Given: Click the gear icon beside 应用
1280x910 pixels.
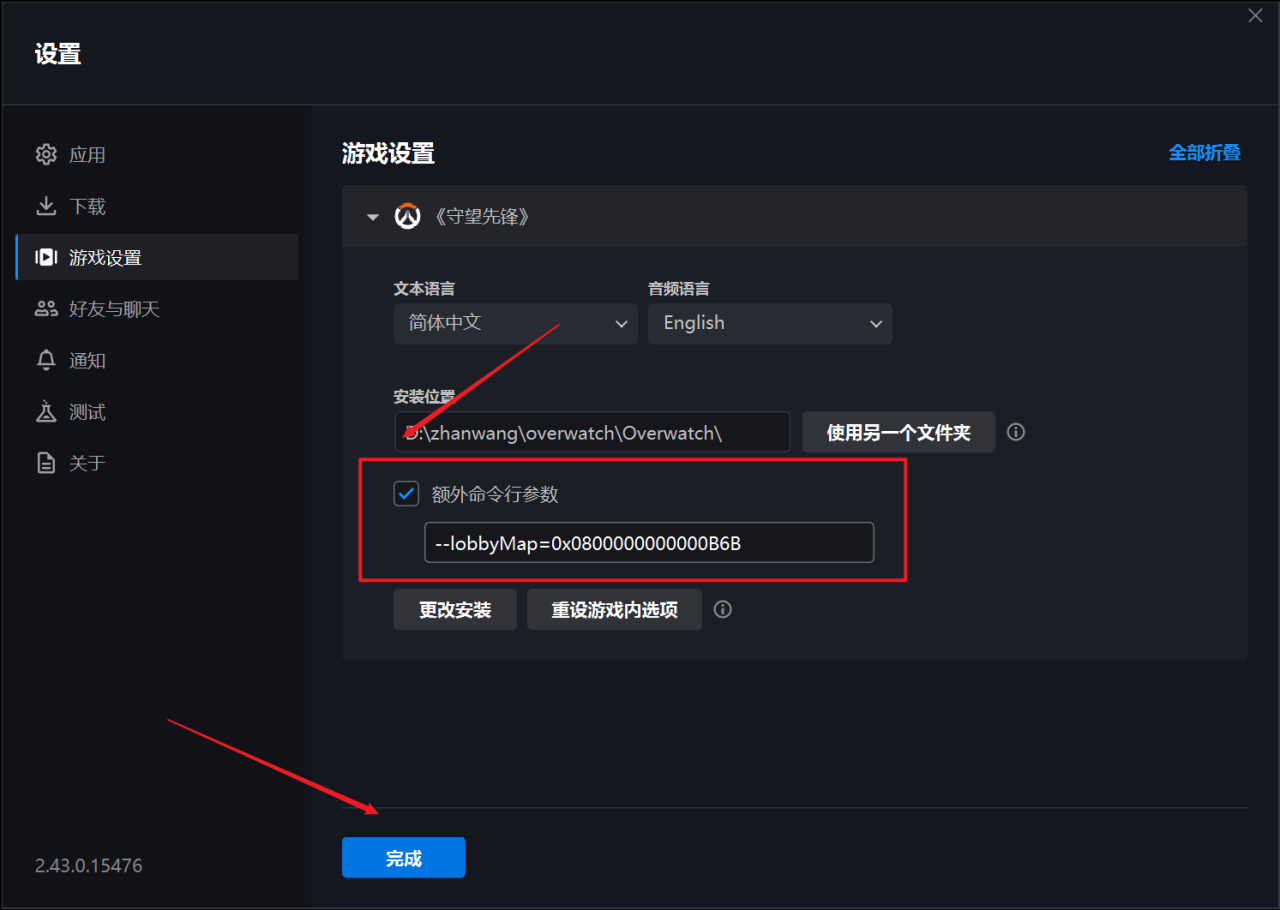Looking at the screenshot, I should (x=46, y=155).
